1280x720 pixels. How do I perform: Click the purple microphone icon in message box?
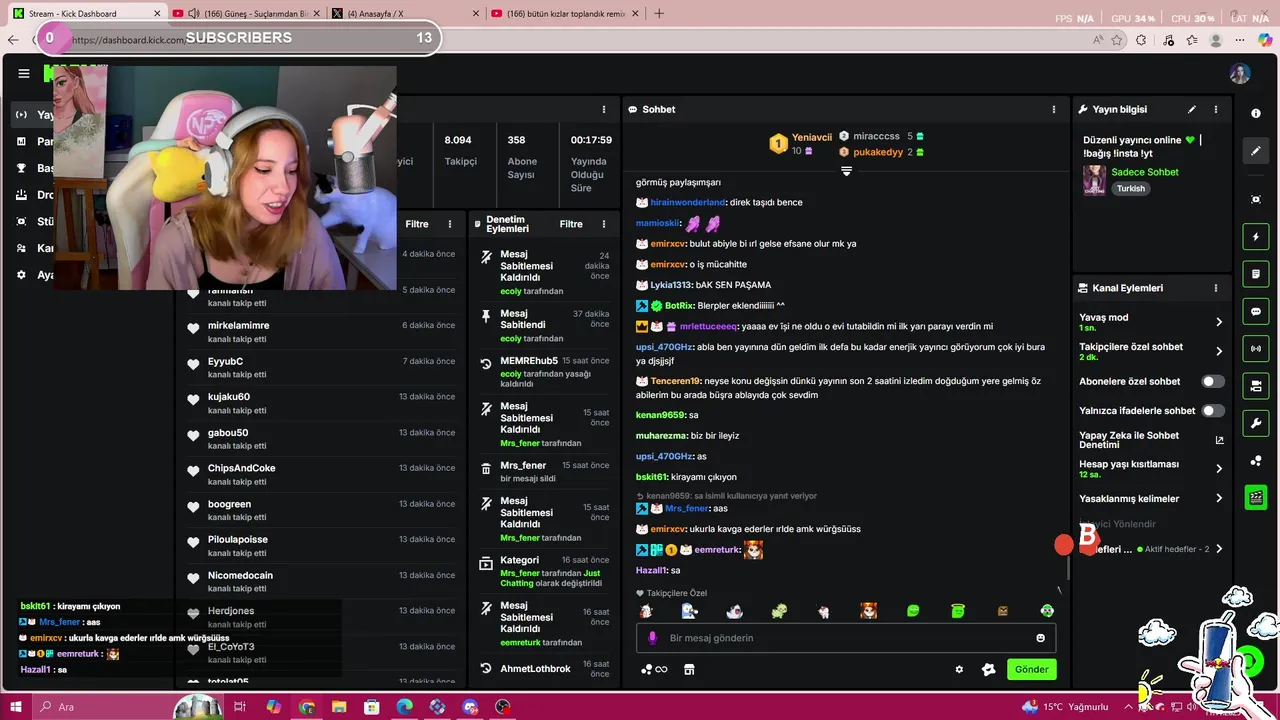(652, 638)
